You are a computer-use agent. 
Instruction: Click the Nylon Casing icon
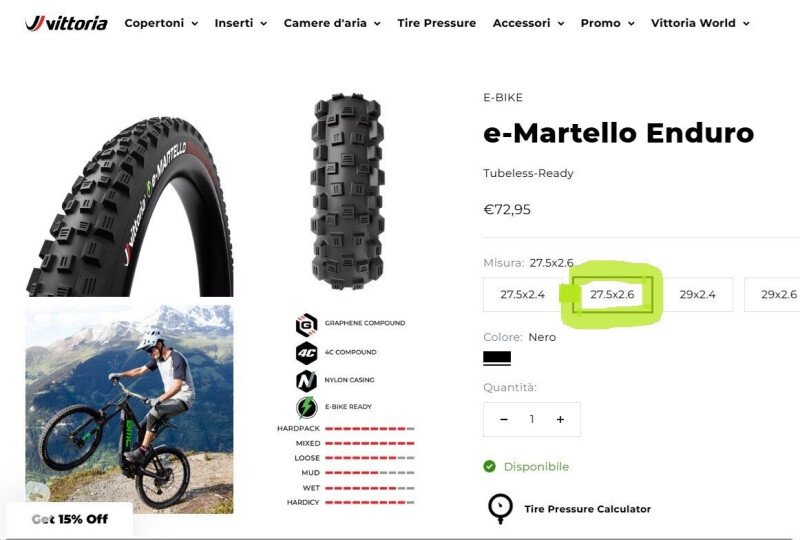tap(307, 381)
